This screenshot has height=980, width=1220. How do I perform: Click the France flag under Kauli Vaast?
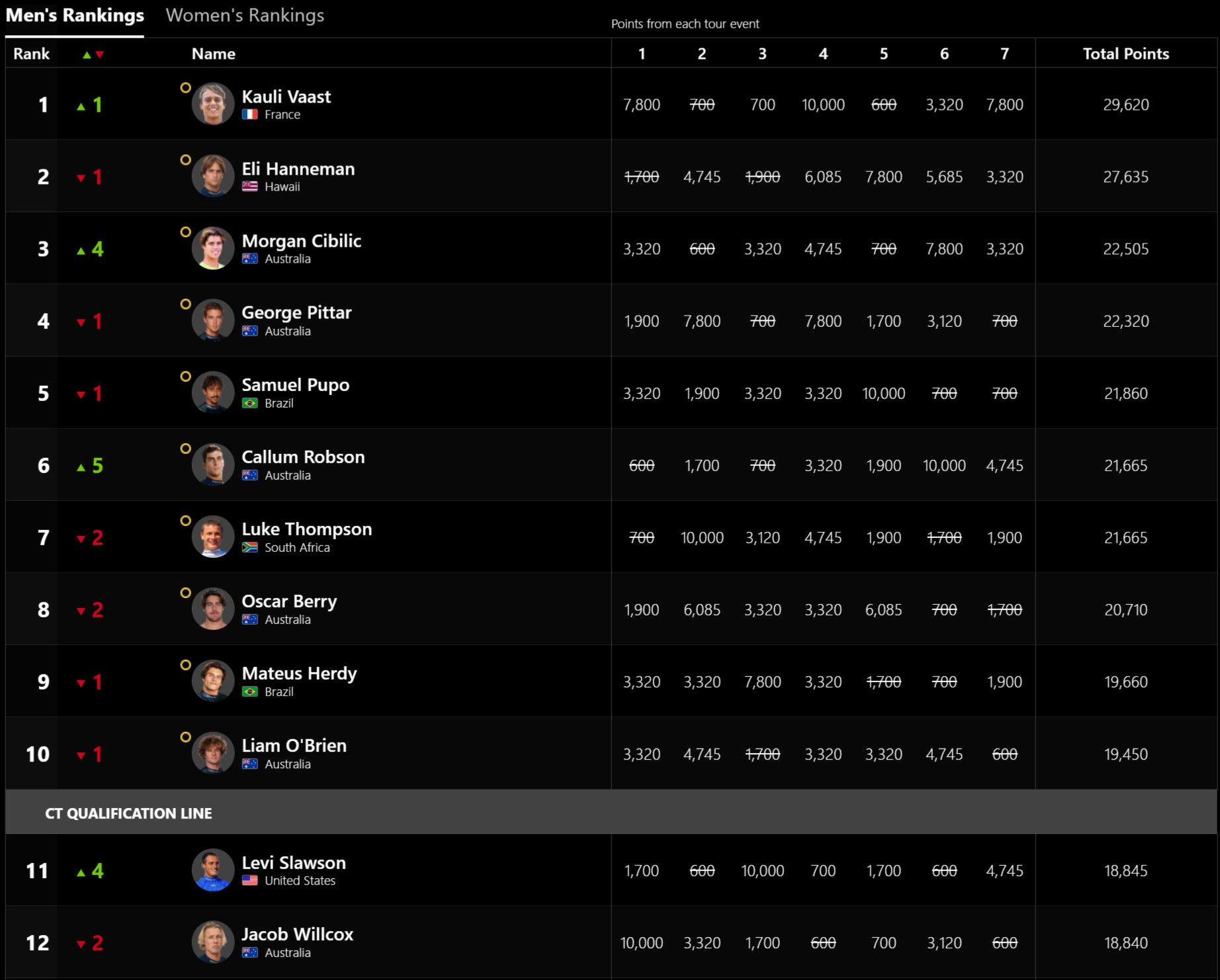(x=249, y=114)
